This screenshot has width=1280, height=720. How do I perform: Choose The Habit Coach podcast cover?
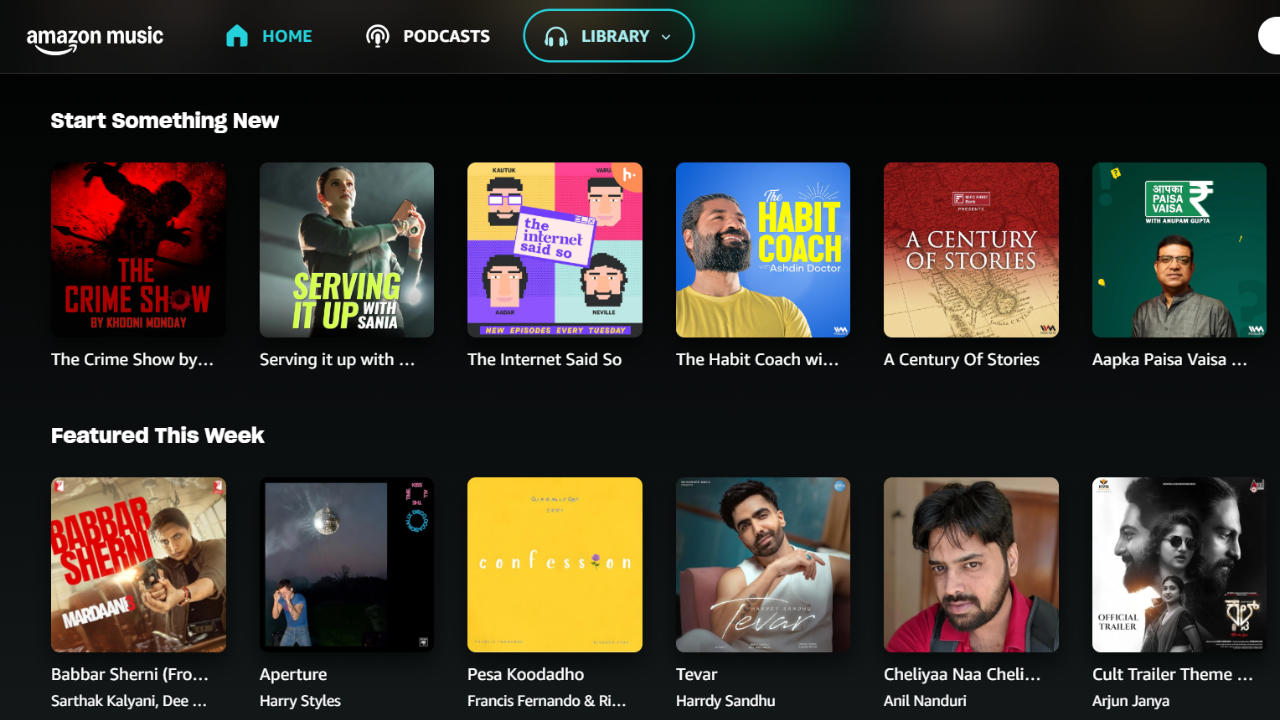point(762,250)
